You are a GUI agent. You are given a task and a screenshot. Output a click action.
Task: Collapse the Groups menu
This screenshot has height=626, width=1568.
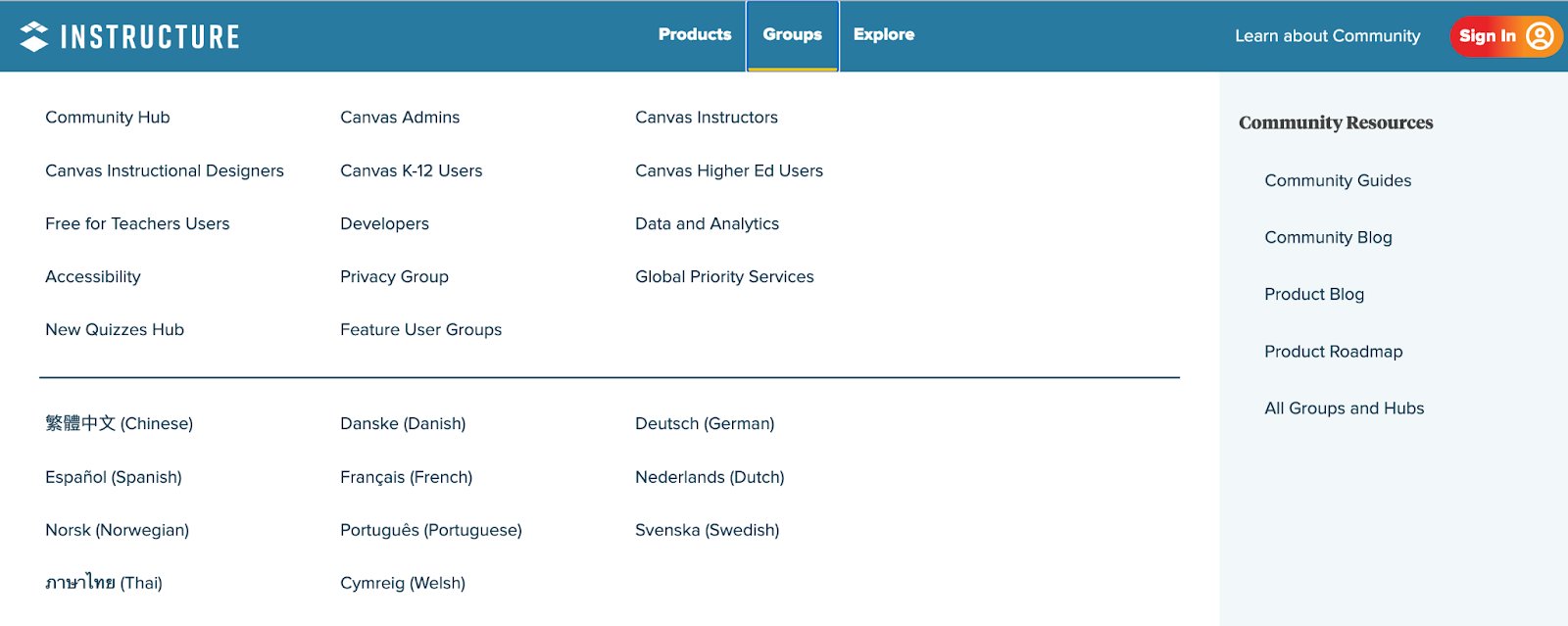tap(792, 34)
